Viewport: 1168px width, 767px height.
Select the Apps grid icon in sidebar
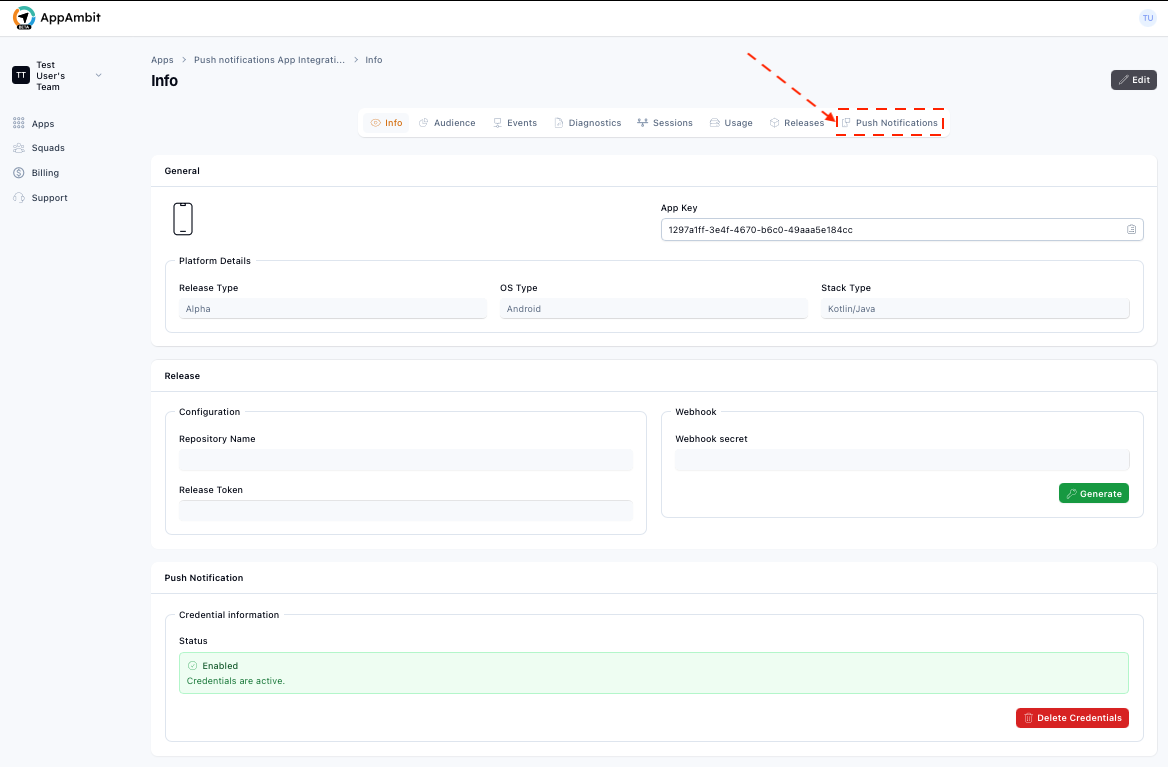(x=19, y=123)
